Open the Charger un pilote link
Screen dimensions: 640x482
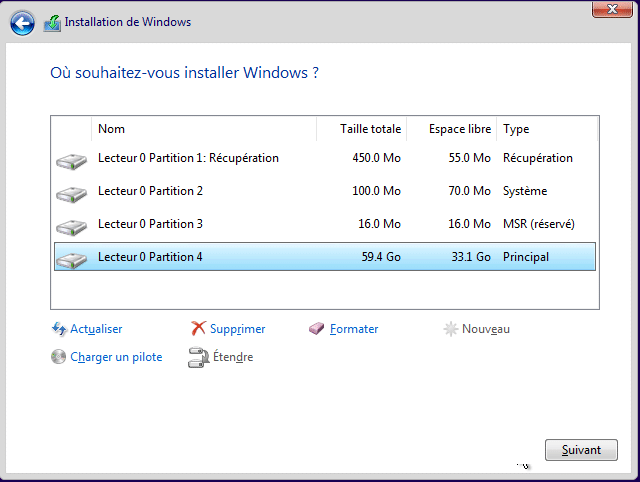[116, 357]
